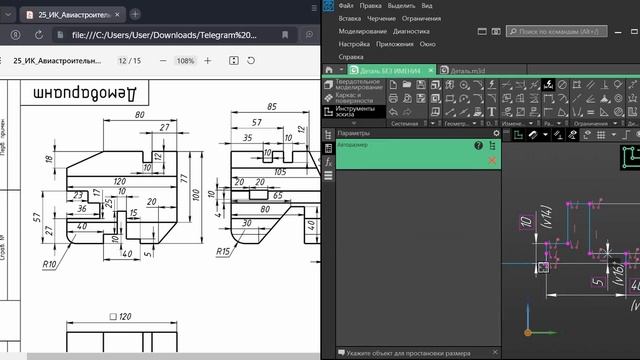The height and width of the screenshot is (360, 640).
Task: Expand the Изменение toolbar group dropdown
Action: pyautogui.click(x=531, y=123)
